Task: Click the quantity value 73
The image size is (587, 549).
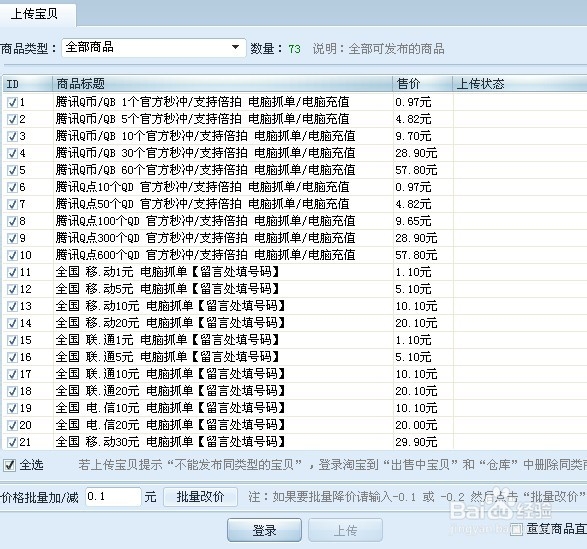Action: 294,49
